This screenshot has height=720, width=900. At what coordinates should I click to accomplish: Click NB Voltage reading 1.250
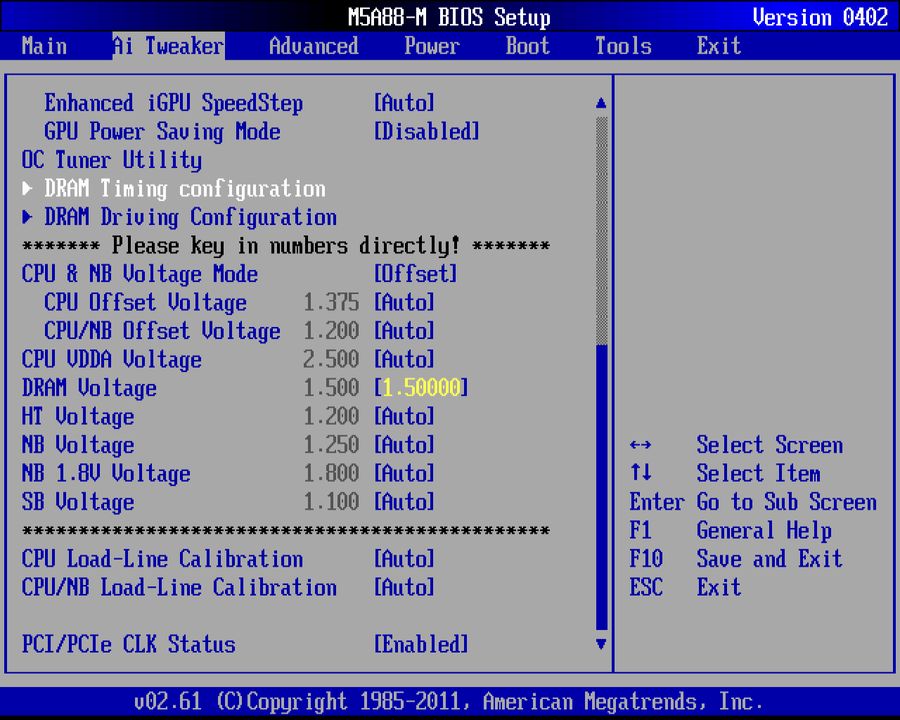pyautogui.click(x=331, y=445)
